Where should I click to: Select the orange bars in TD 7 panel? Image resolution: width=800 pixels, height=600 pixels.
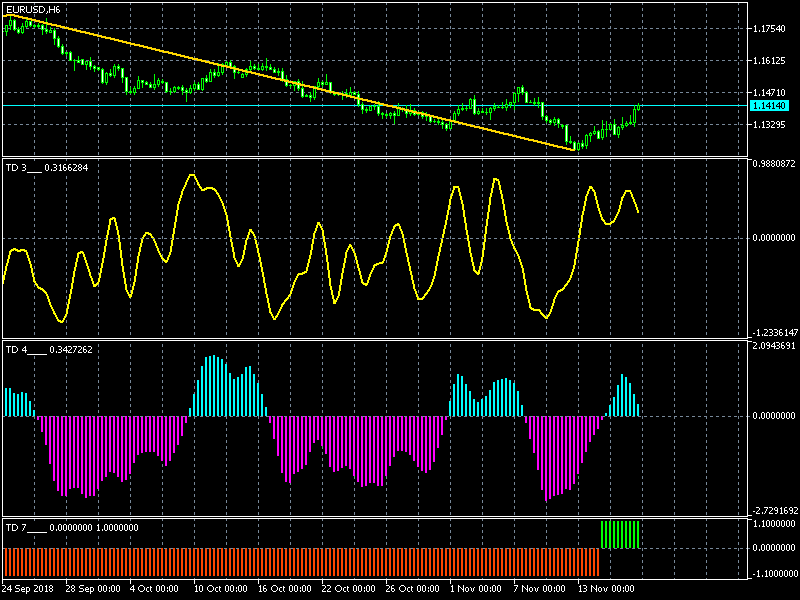coord(301,562)
